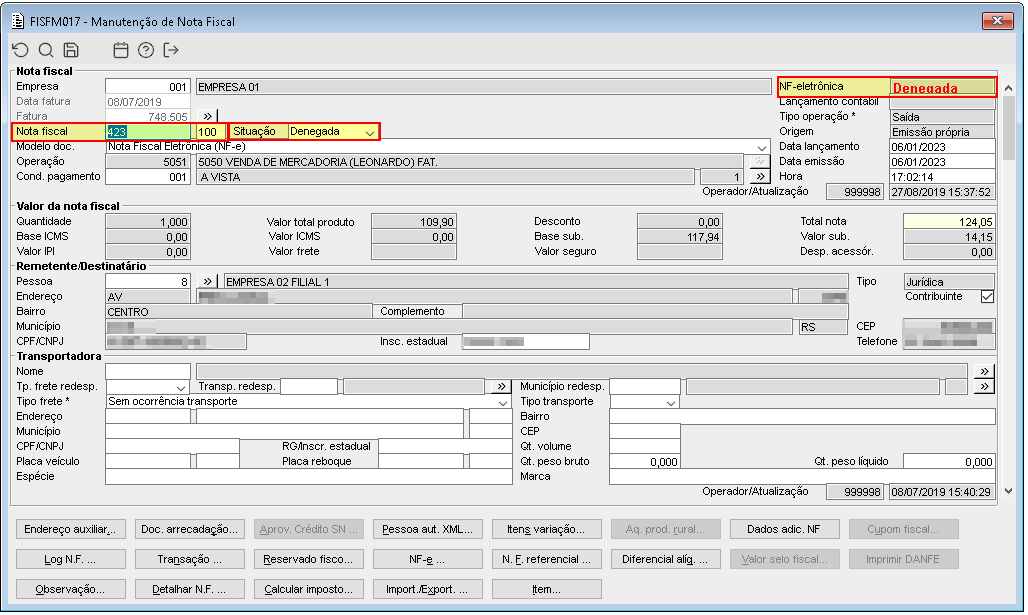Click the Transp. redesp. lookup arrow button
Viewport: 1028px width, 615px height.
pos(502,386)
